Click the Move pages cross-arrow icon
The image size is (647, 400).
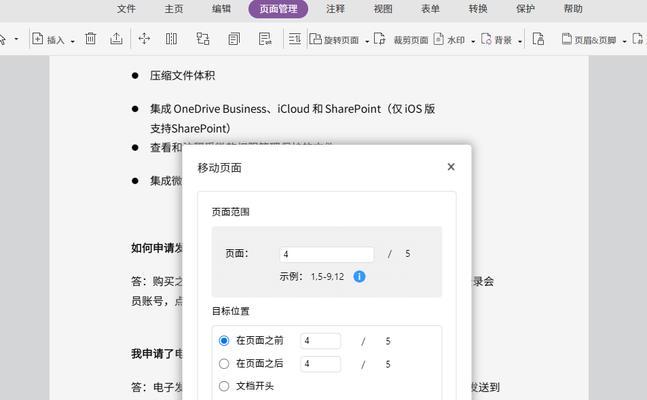click(144, 39)
